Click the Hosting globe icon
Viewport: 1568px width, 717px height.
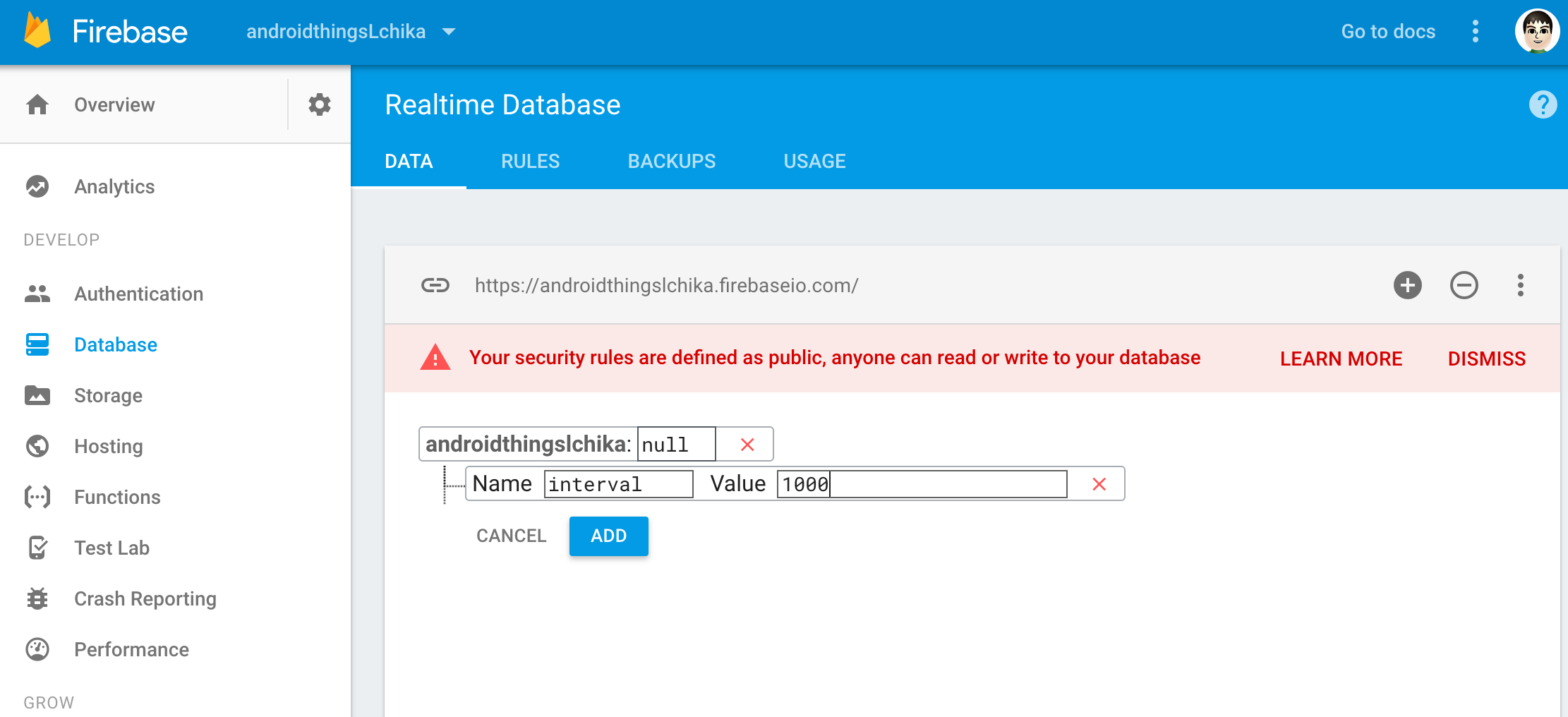37,446
